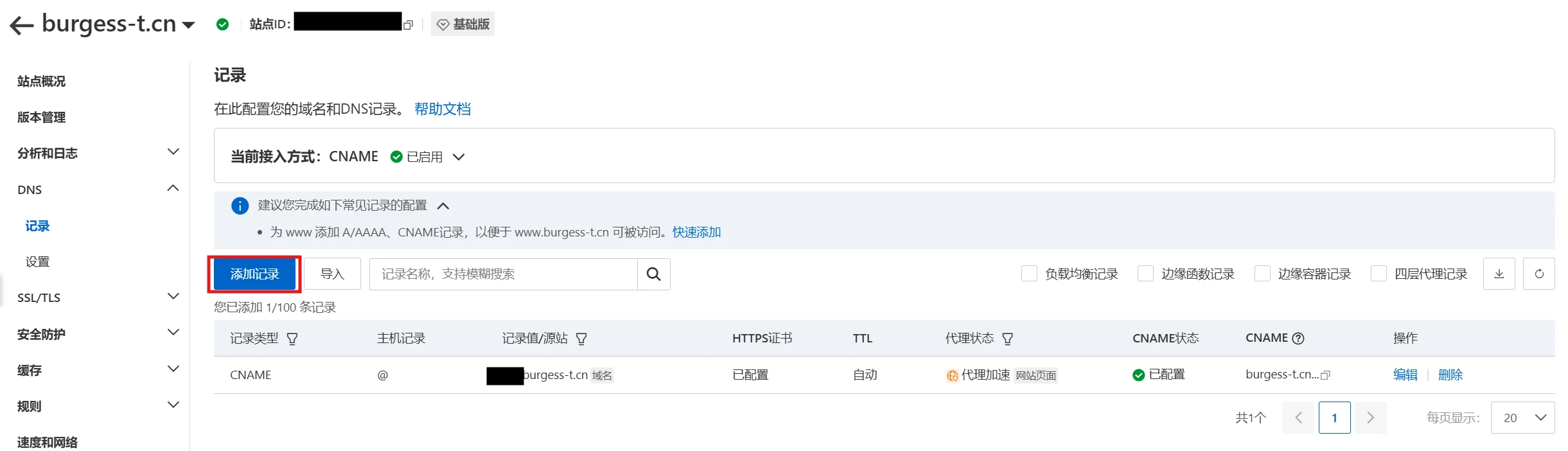Toggle the 四层代理记录 checkbox
Image resolution: width=1568 pixels, height=451 pixels.
[1379, 274]
